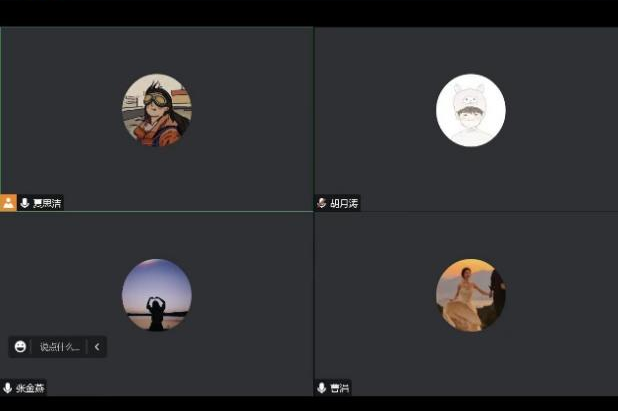The width and height of the screenshot is (619, 412).
Task: Click the white cartoon boy avatar
Action: (471, 110)
